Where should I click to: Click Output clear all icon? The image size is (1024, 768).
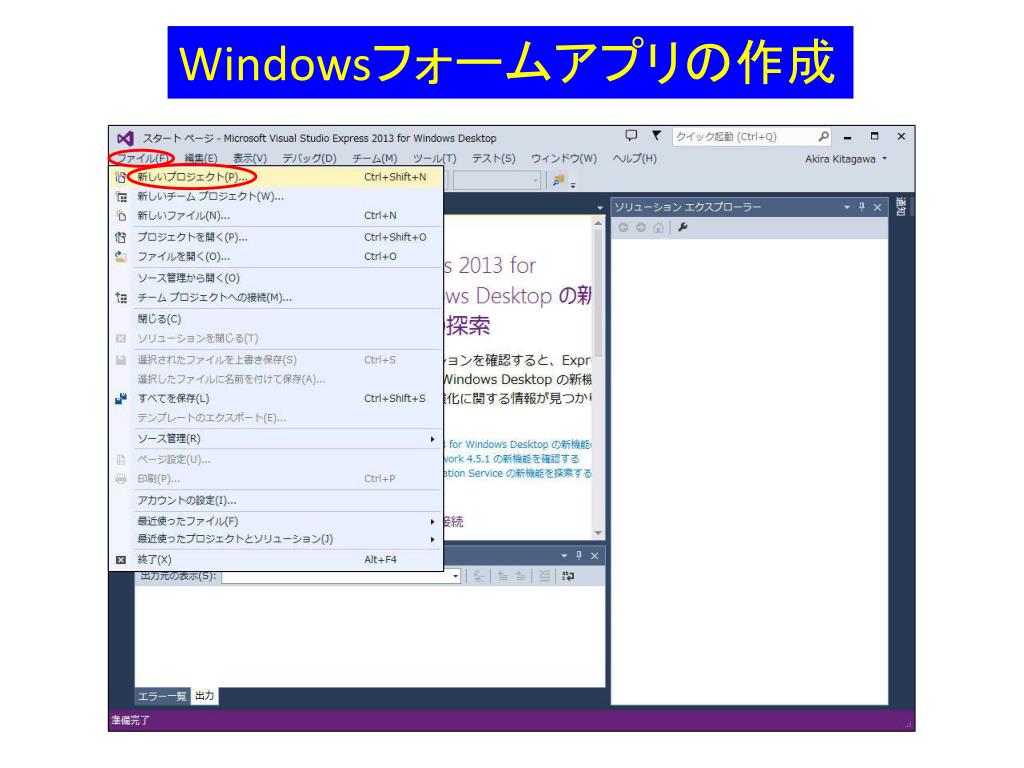(544, 577)
